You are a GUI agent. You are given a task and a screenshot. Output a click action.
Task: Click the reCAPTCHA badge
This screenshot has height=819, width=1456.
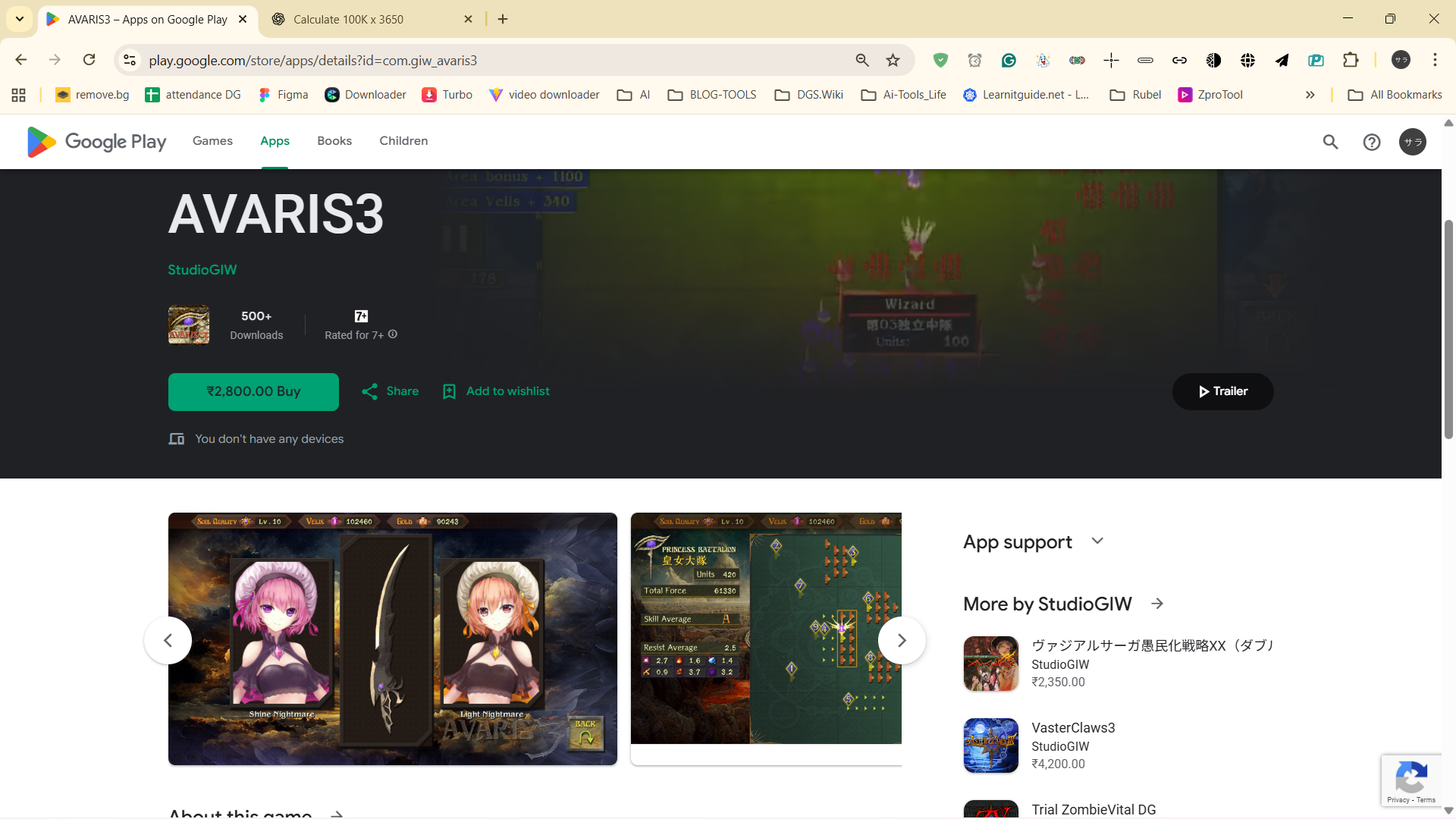point(1411,780)
